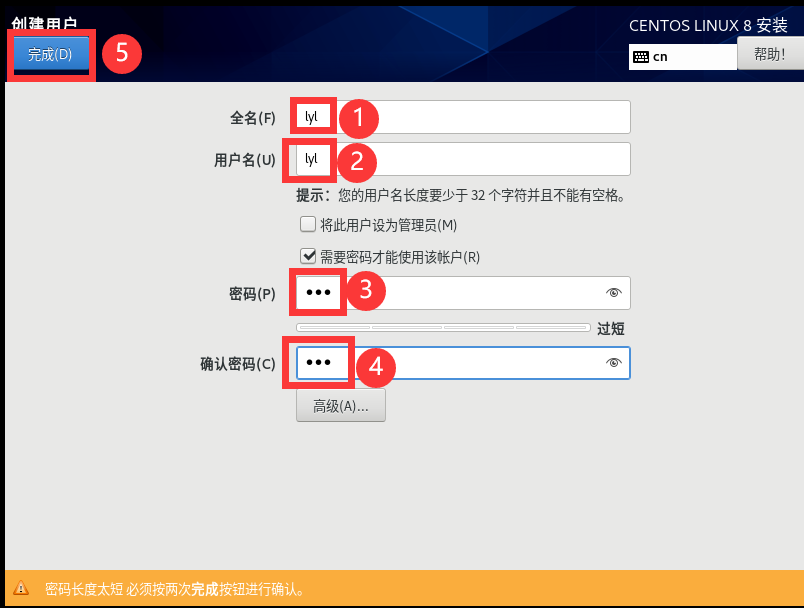
Task: Click the warning triangle icon in bottom bar
Action: (x=21, y=588)
